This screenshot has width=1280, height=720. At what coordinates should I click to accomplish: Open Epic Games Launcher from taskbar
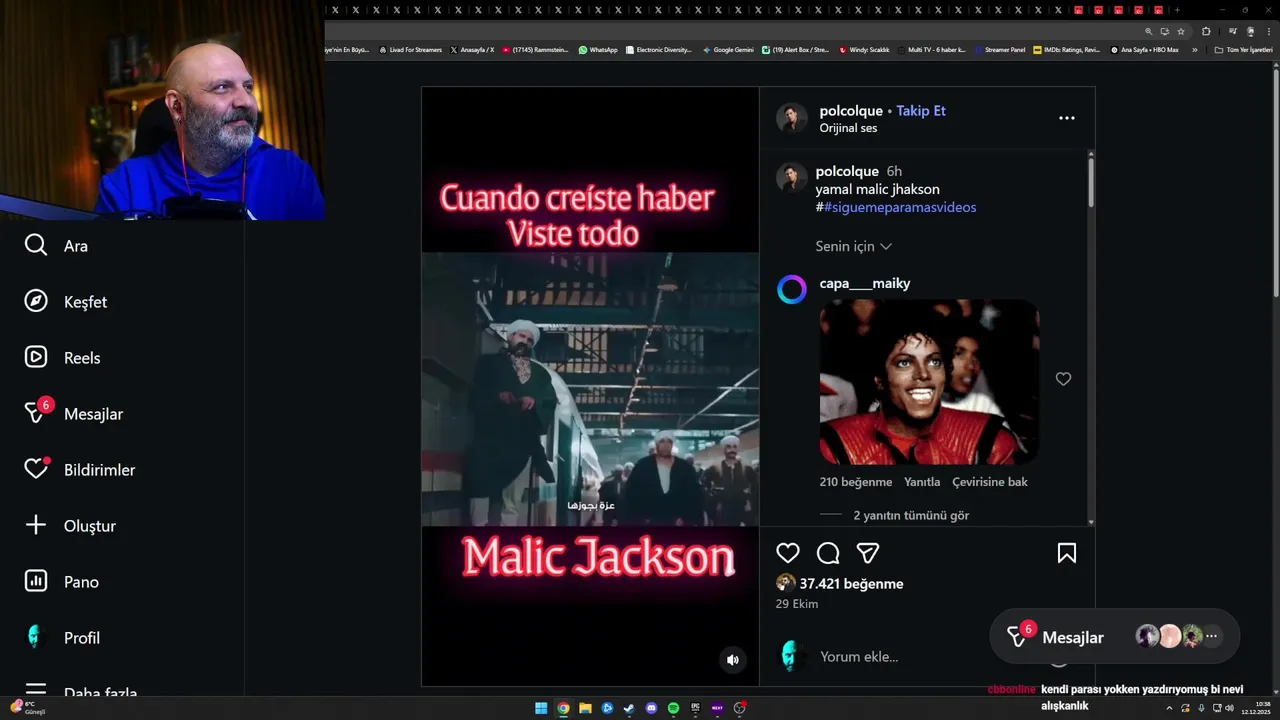pos(695,708)
